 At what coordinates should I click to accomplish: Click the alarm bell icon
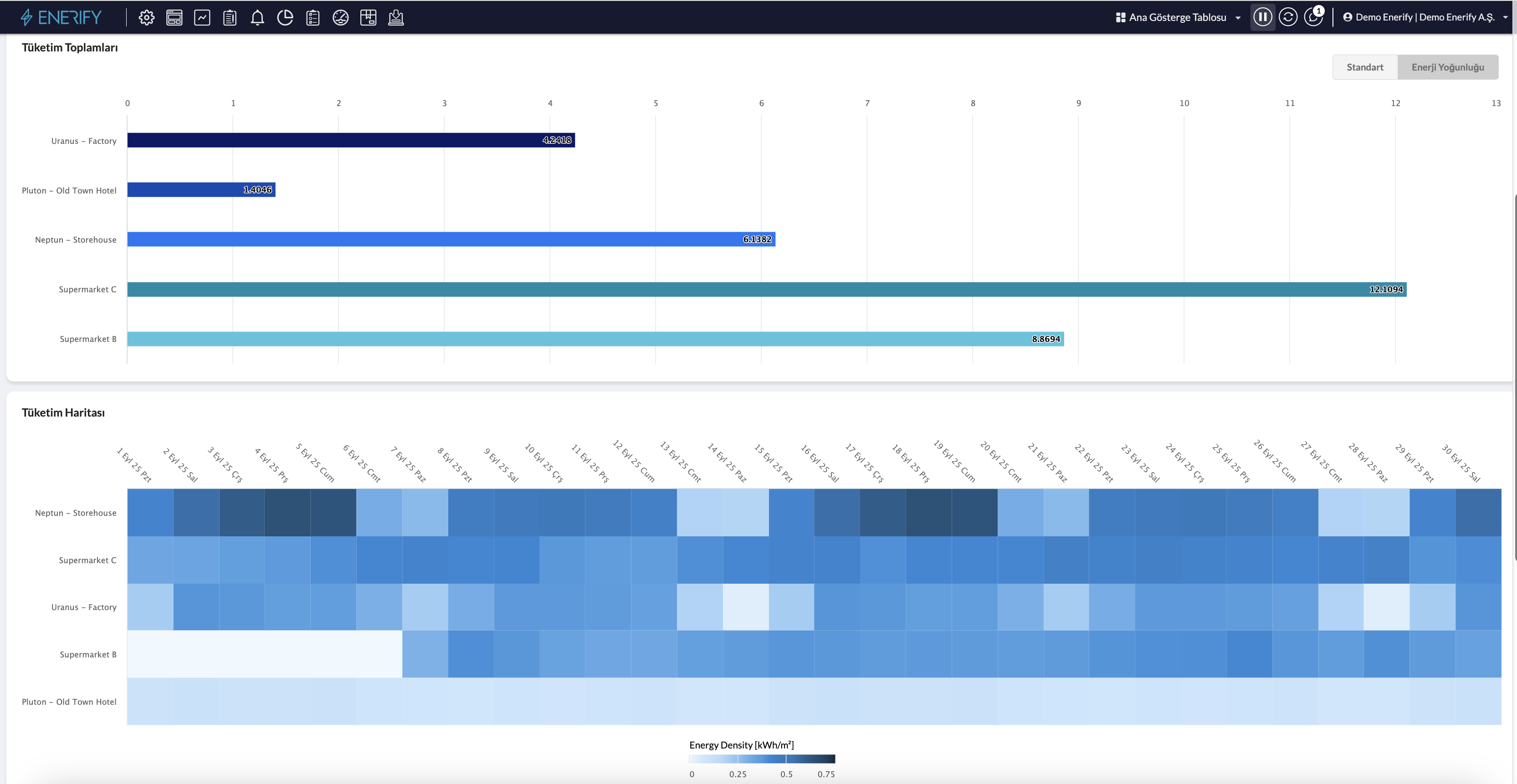point(257,18)
